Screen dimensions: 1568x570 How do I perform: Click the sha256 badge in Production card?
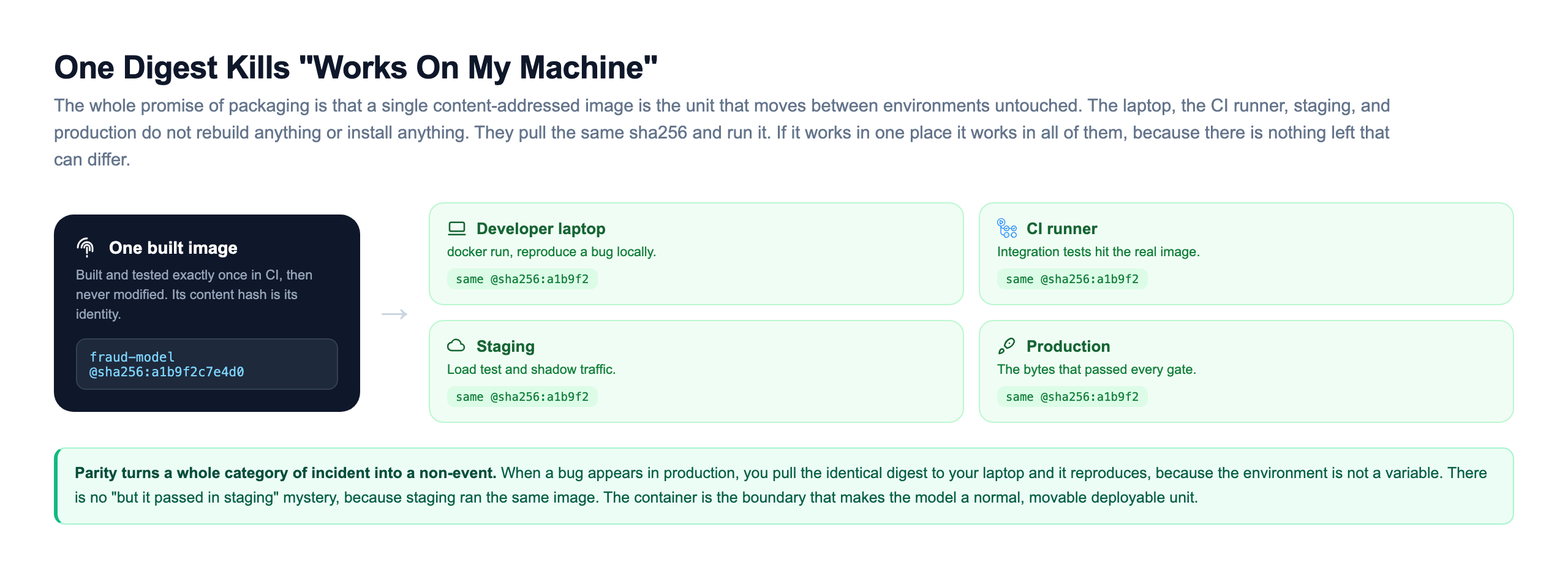1072,397
